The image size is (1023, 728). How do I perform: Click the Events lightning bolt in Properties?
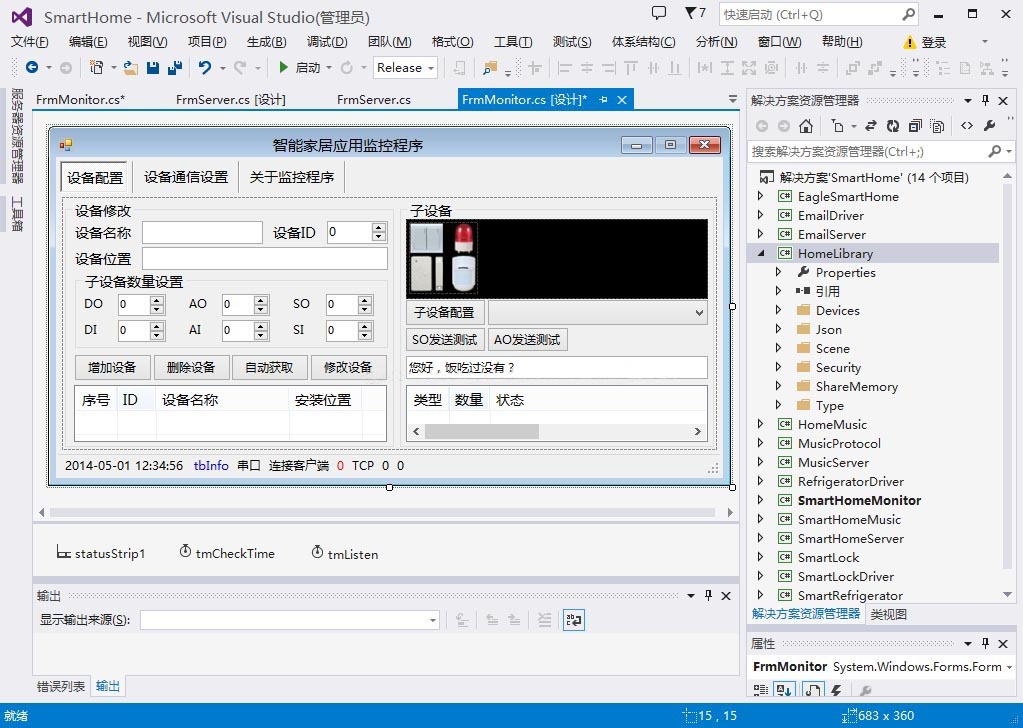coord(836,690)
